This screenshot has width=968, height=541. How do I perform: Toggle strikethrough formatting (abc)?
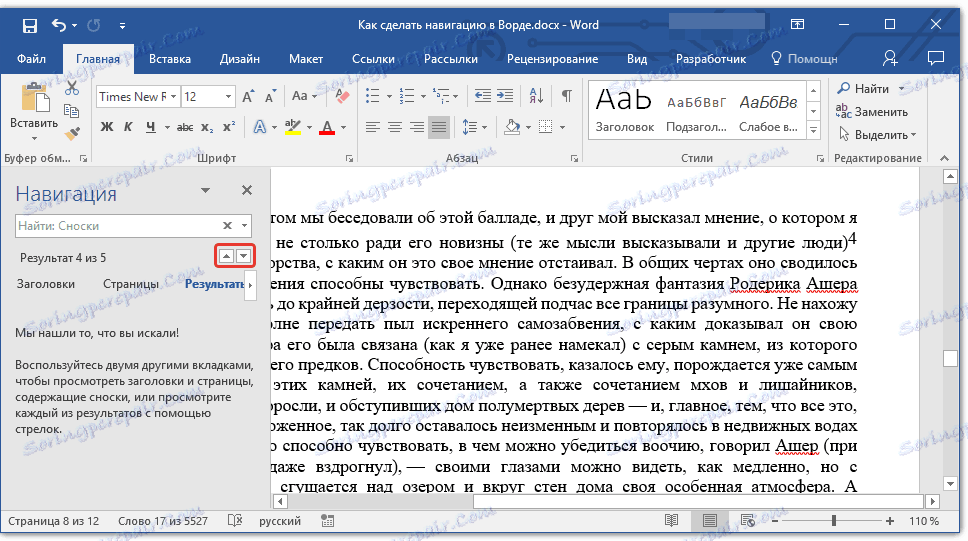click(184, 127)
